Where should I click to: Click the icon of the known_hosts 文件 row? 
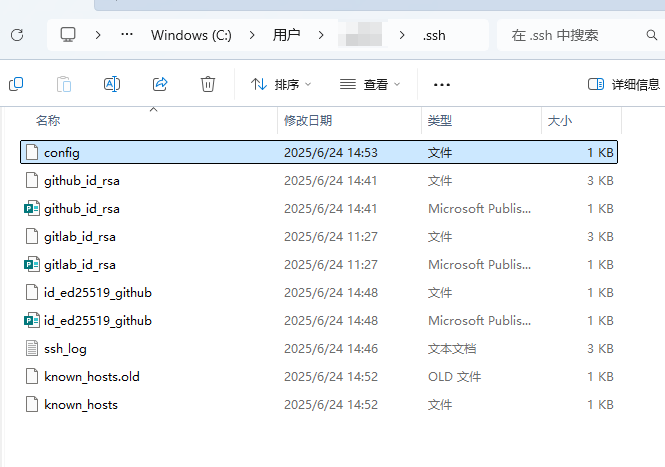[x=32, y=404]
